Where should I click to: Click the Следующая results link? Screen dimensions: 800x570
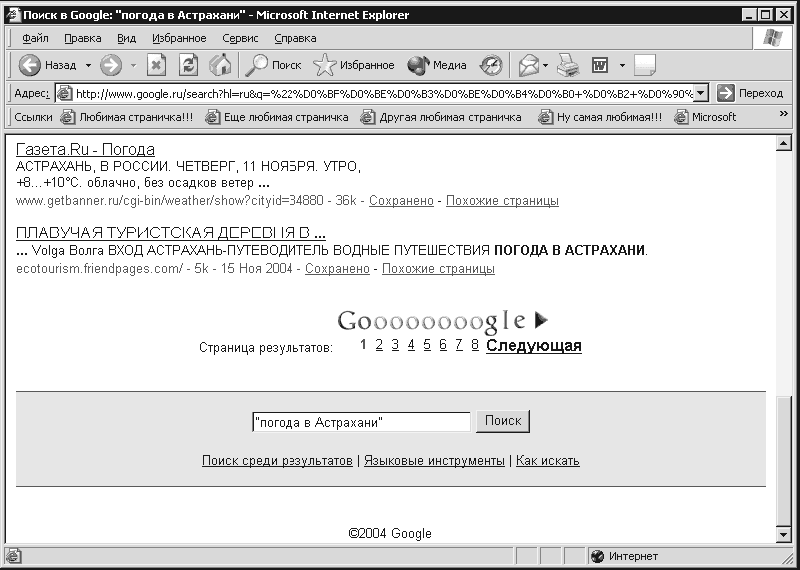[534, 346]
